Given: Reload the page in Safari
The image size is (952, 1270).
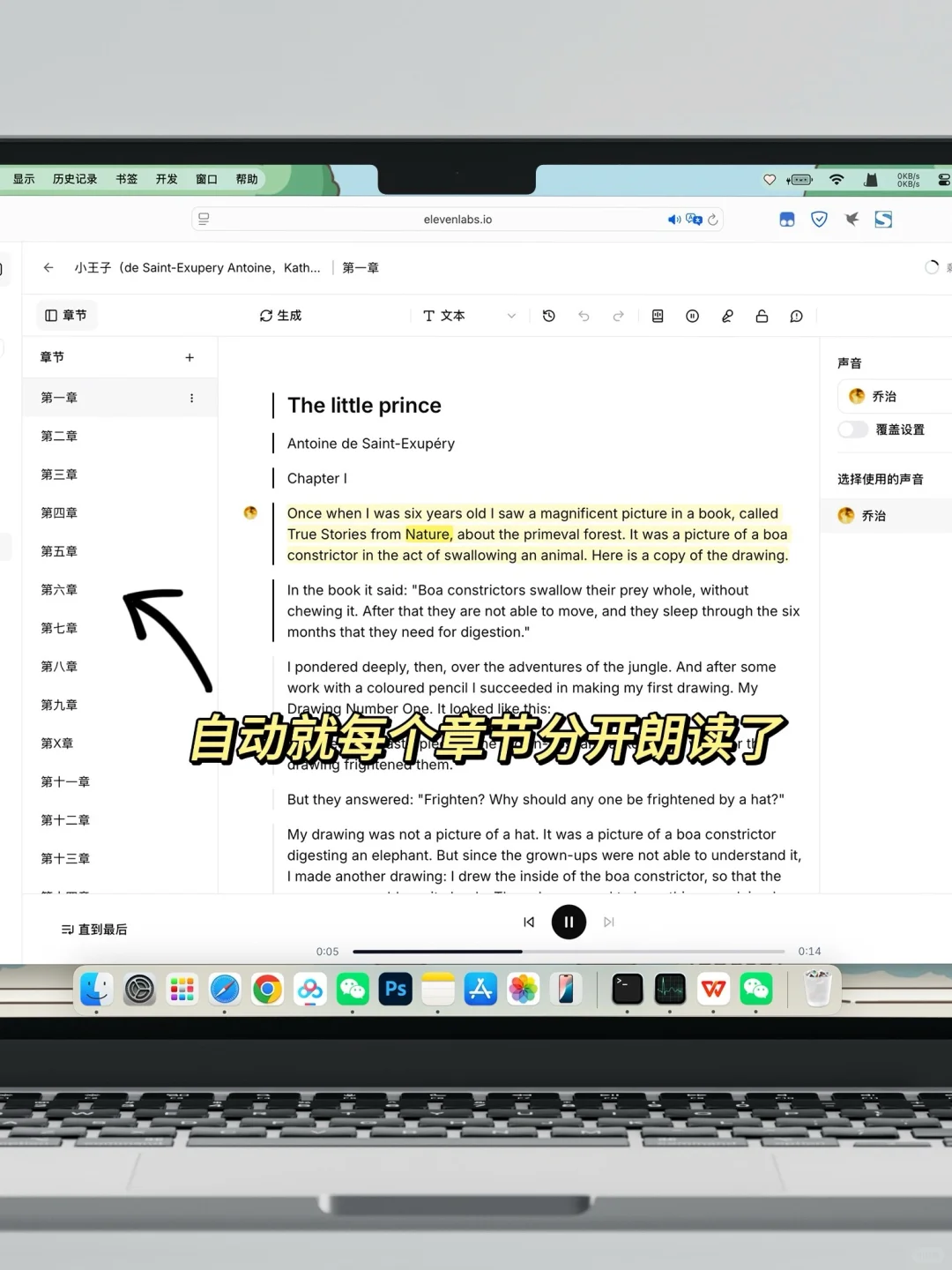Looking at the screenshot, I should pos(713,219).
